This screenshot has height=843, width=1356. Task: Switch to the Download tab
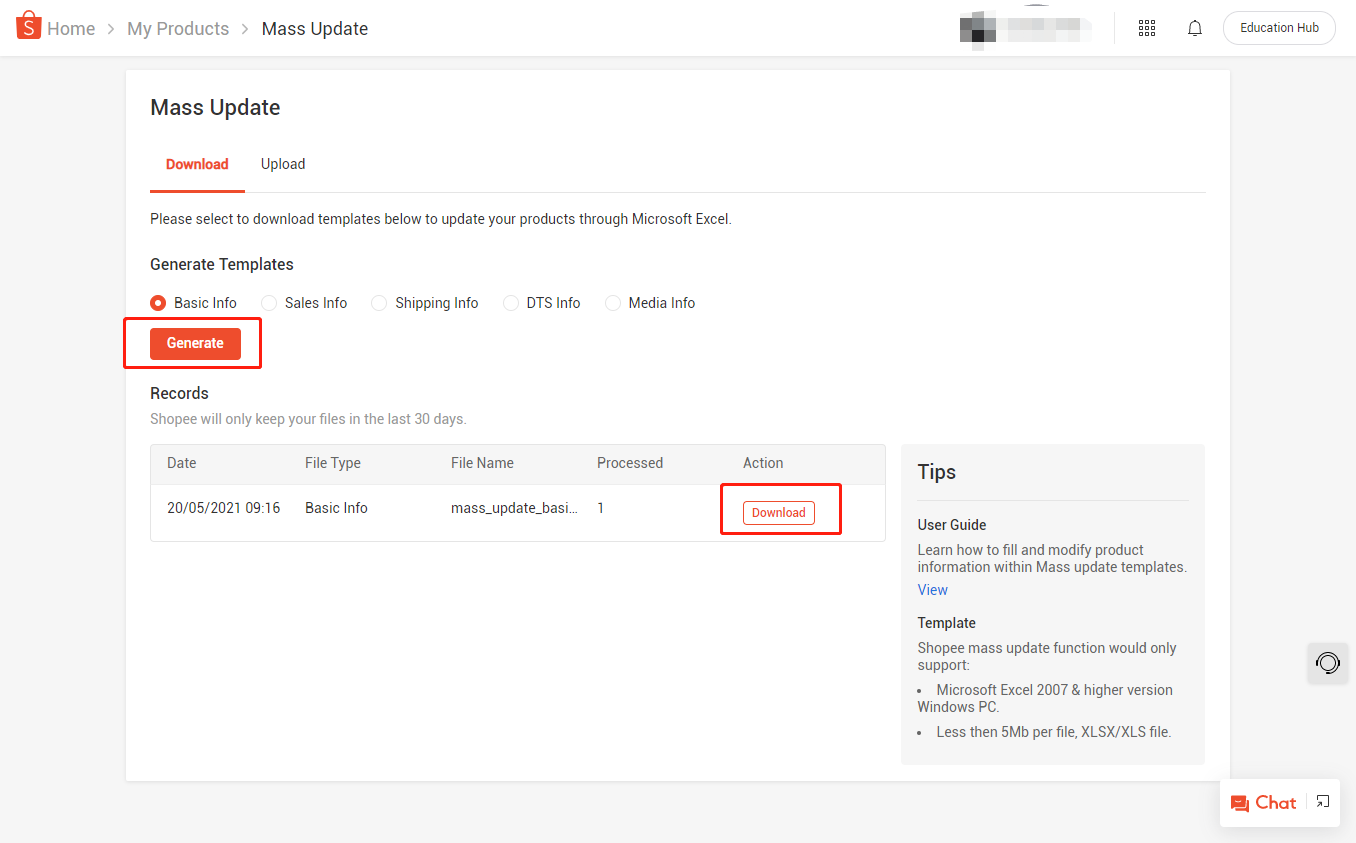tap(197, 164)
